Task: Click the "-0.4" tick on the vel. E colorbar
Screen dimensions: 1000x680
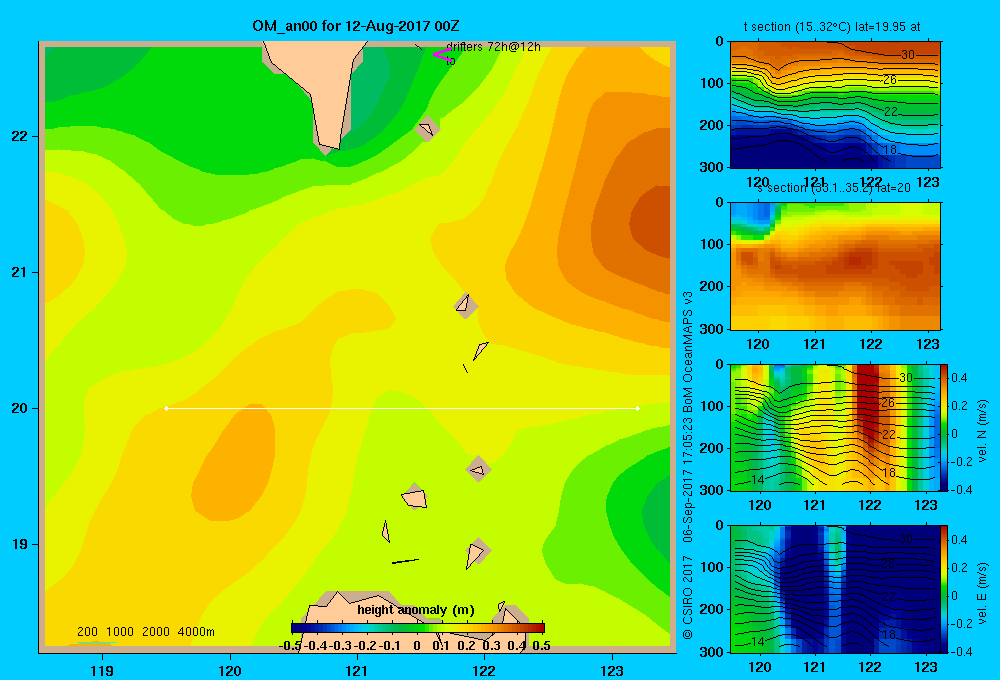Action: click(x=961, y=651)
